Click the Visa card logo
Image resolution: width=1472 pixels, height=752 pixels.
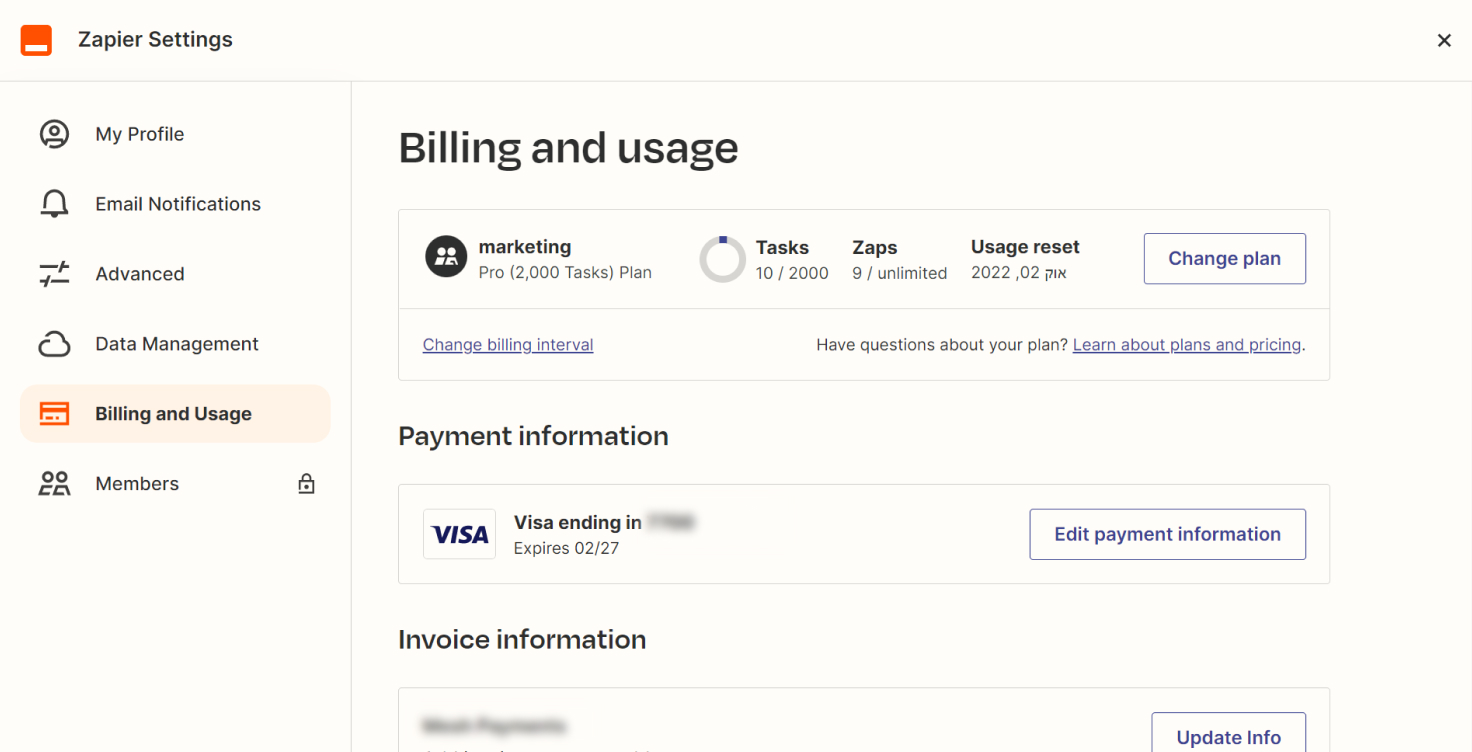[x=460, y=534]
